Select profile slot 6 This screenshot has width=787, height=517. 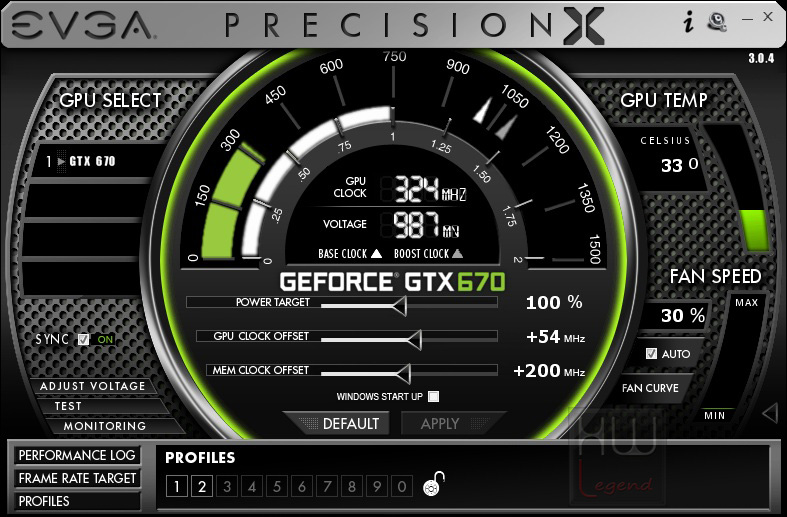tap(302, 486)
